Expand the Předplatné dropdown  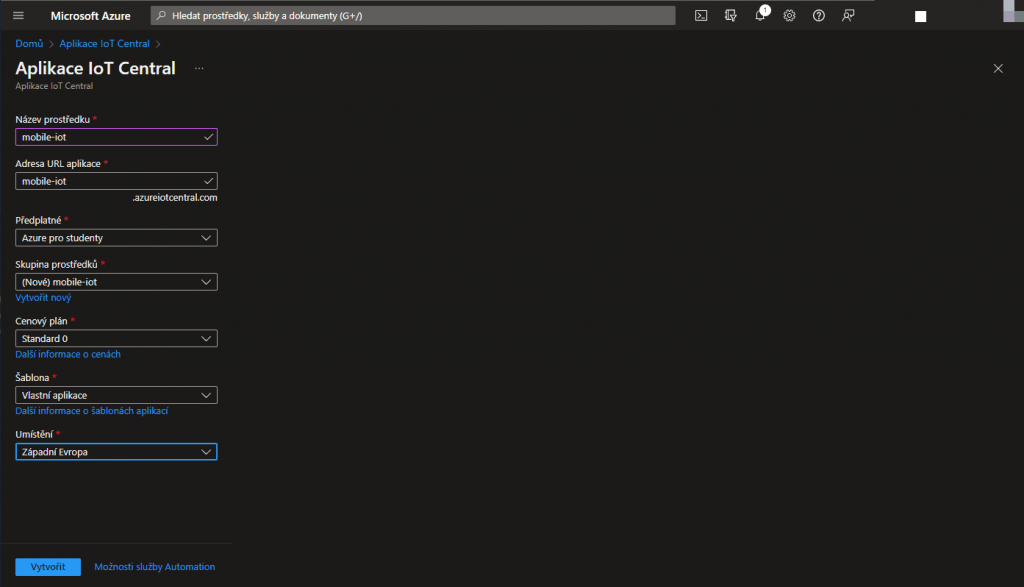point(116,238)
